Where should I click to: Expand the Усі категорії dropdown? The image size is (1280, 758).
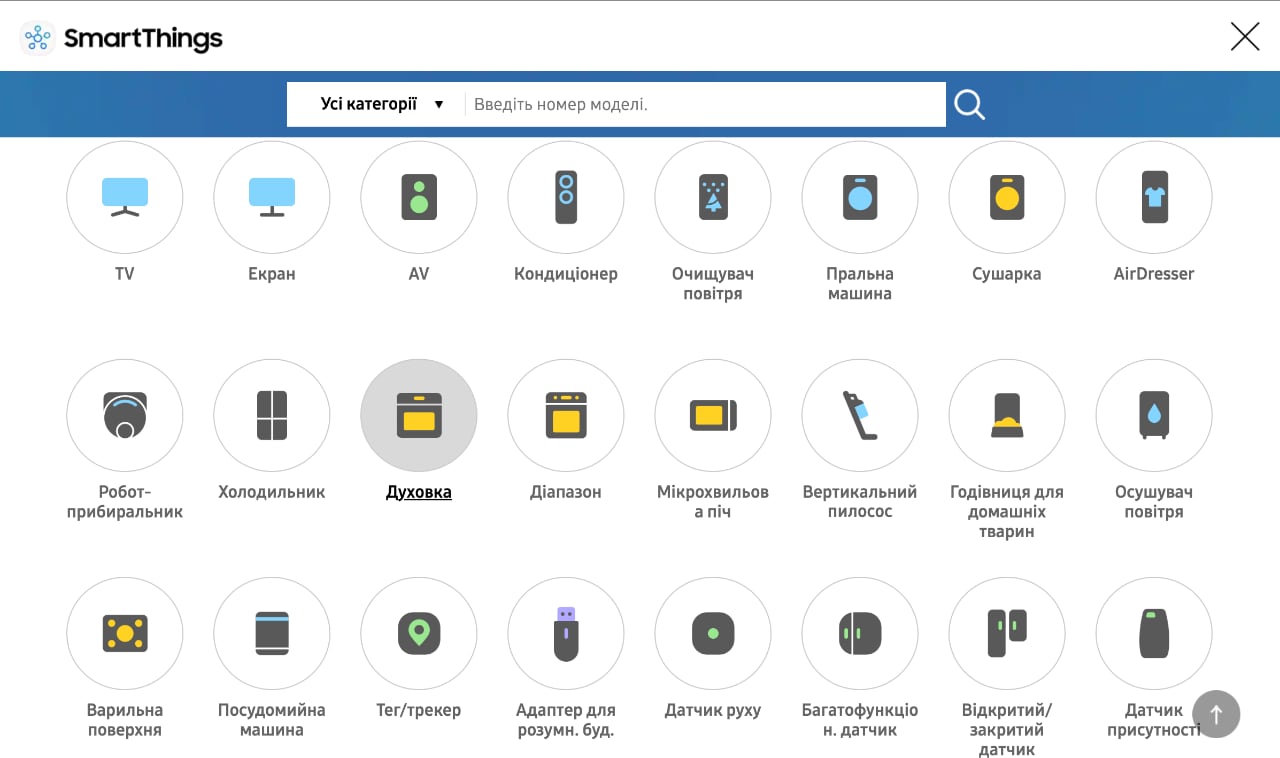point(380,104)
